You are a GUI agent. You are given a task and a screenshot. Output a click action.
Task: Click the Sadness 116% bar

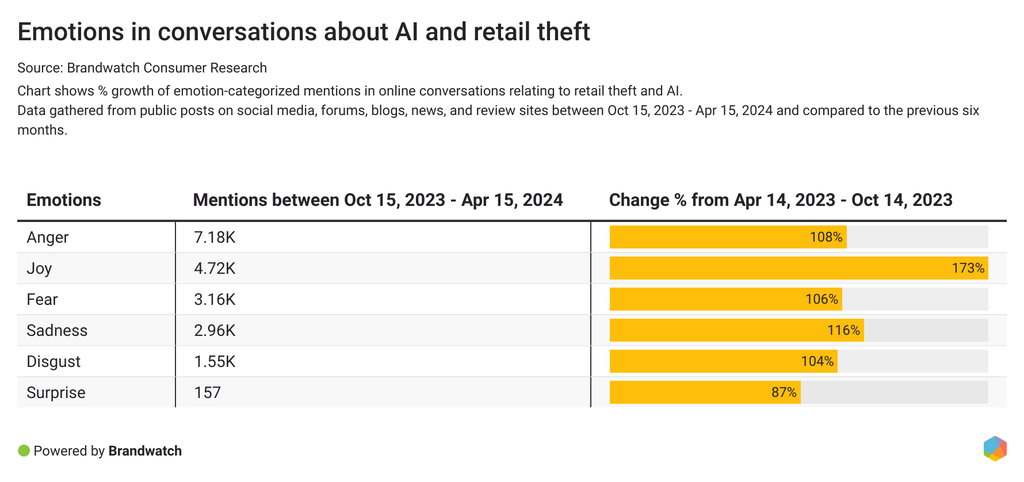pos(736,331)
